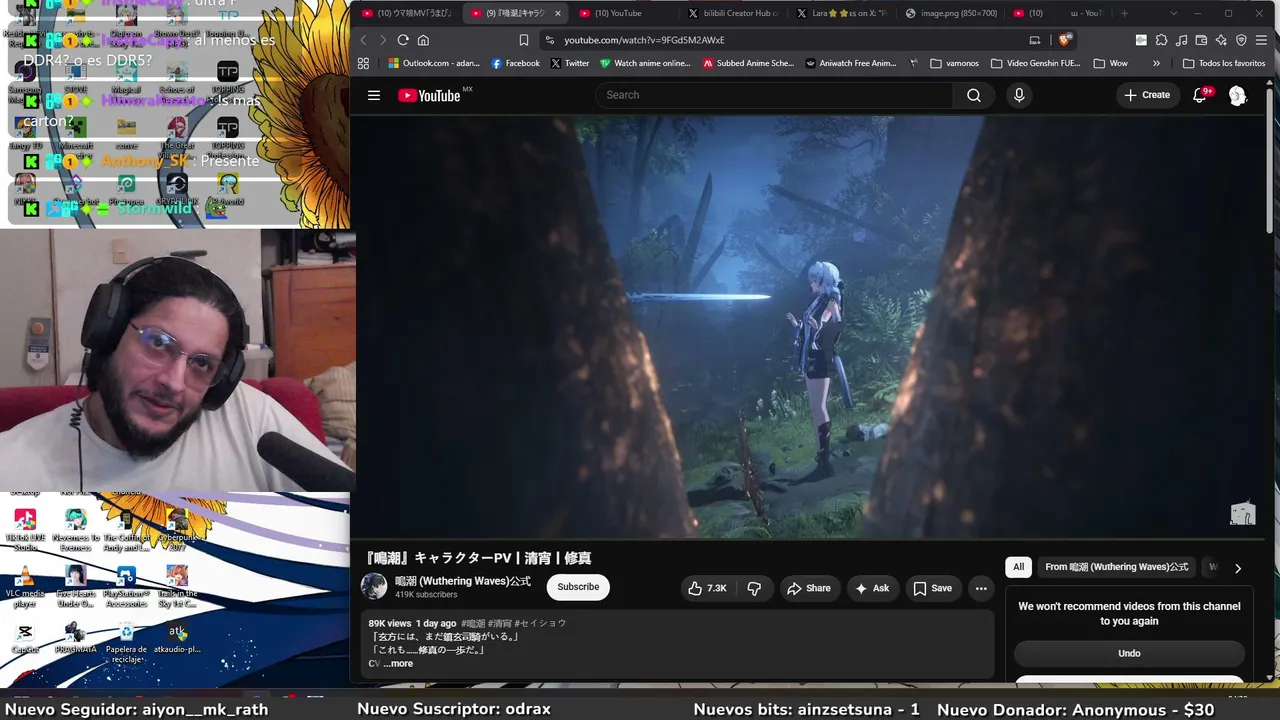Image resolution: width=1280 pixels, height=720 pixels.
Task: Show more bookmarks with the chevron
Action: [x=1156, y=63]
